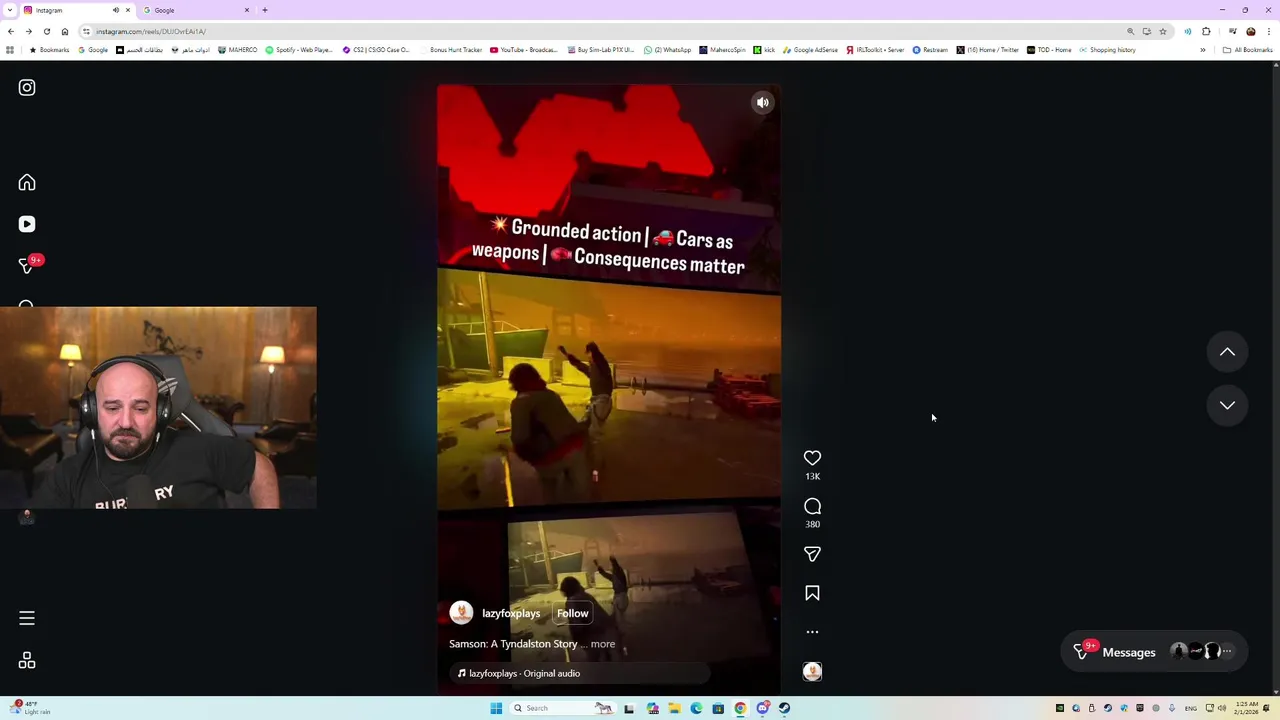Viewport: 1280px width, 720px height.
Task: Open browser home page button
Action: click(x=65, y=31)
